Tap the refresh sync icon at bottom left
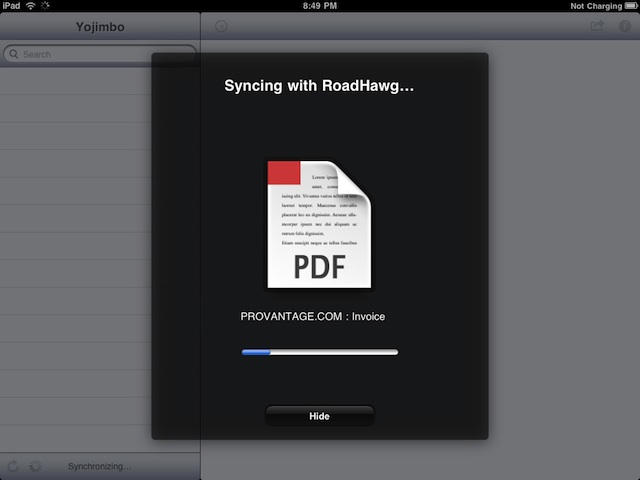Image resolution: width=640 pixels, height=480 pixels. [13, 466]
